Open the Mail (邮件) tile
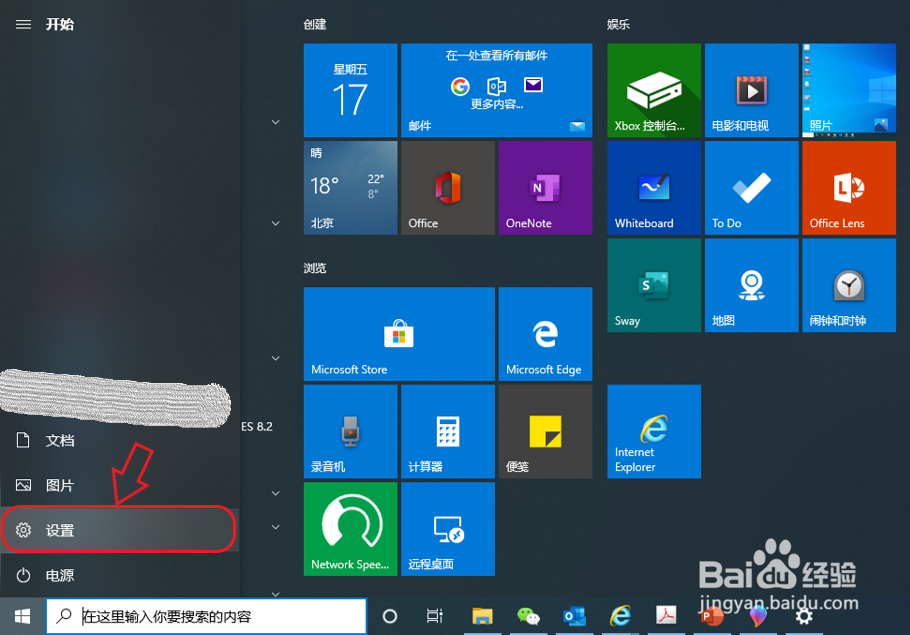Viewport: 910px width, 635px height. coord(496,90)
